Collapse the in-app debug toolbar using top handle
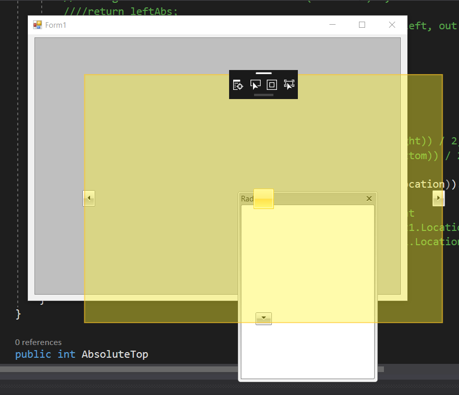The image size is (459, 395). coord(264,73)
